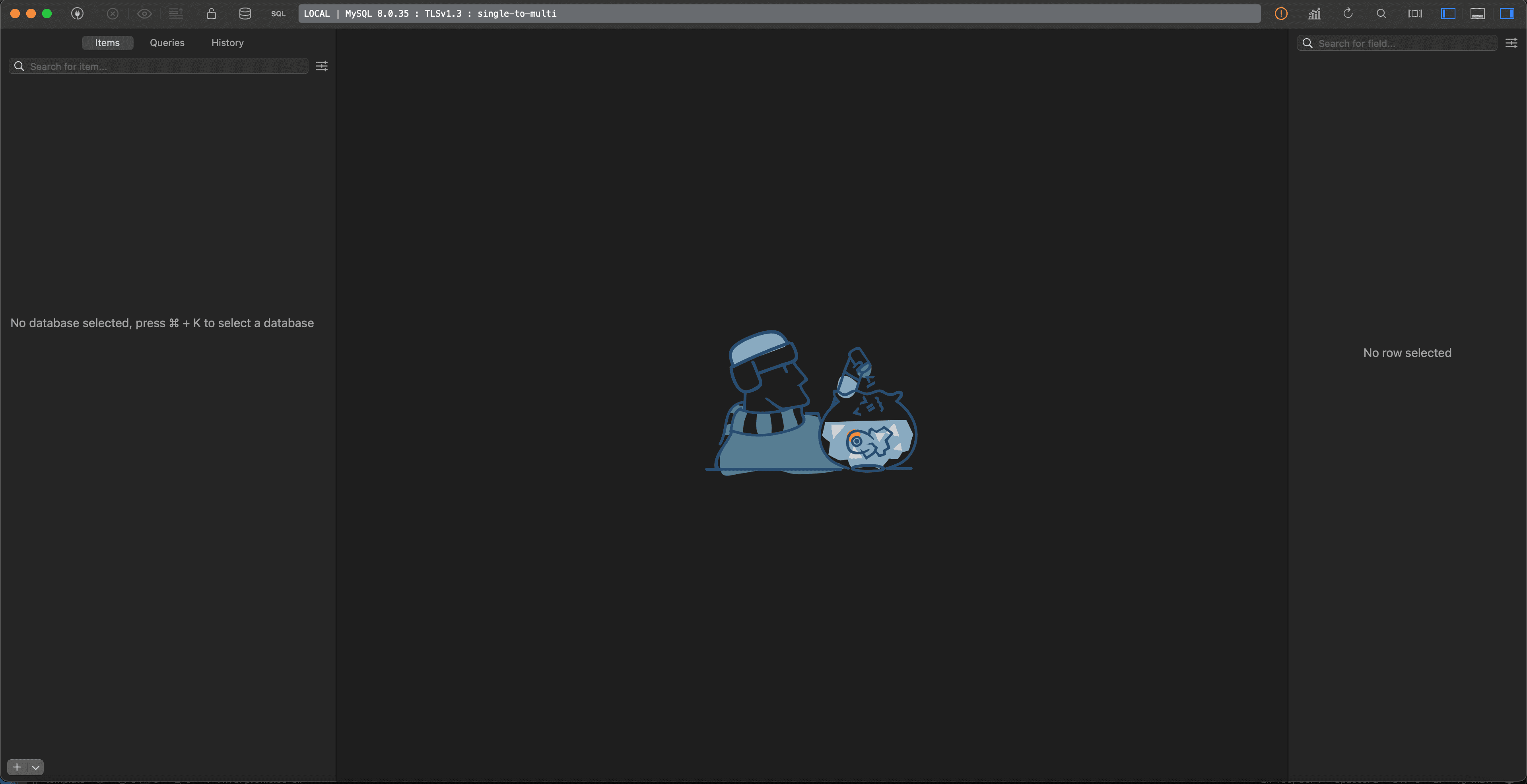Switch to the Items tab
Image resolution: width=1527 pixels, height=784 pixels.
[x=107, y=43]
